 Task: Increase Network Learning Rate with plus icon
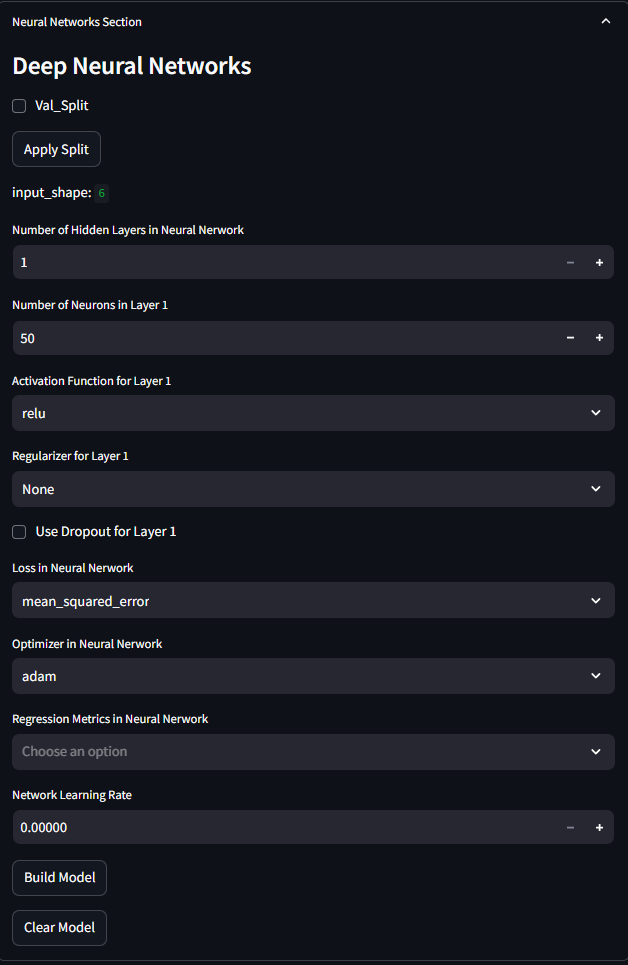(x=599, y=827)
